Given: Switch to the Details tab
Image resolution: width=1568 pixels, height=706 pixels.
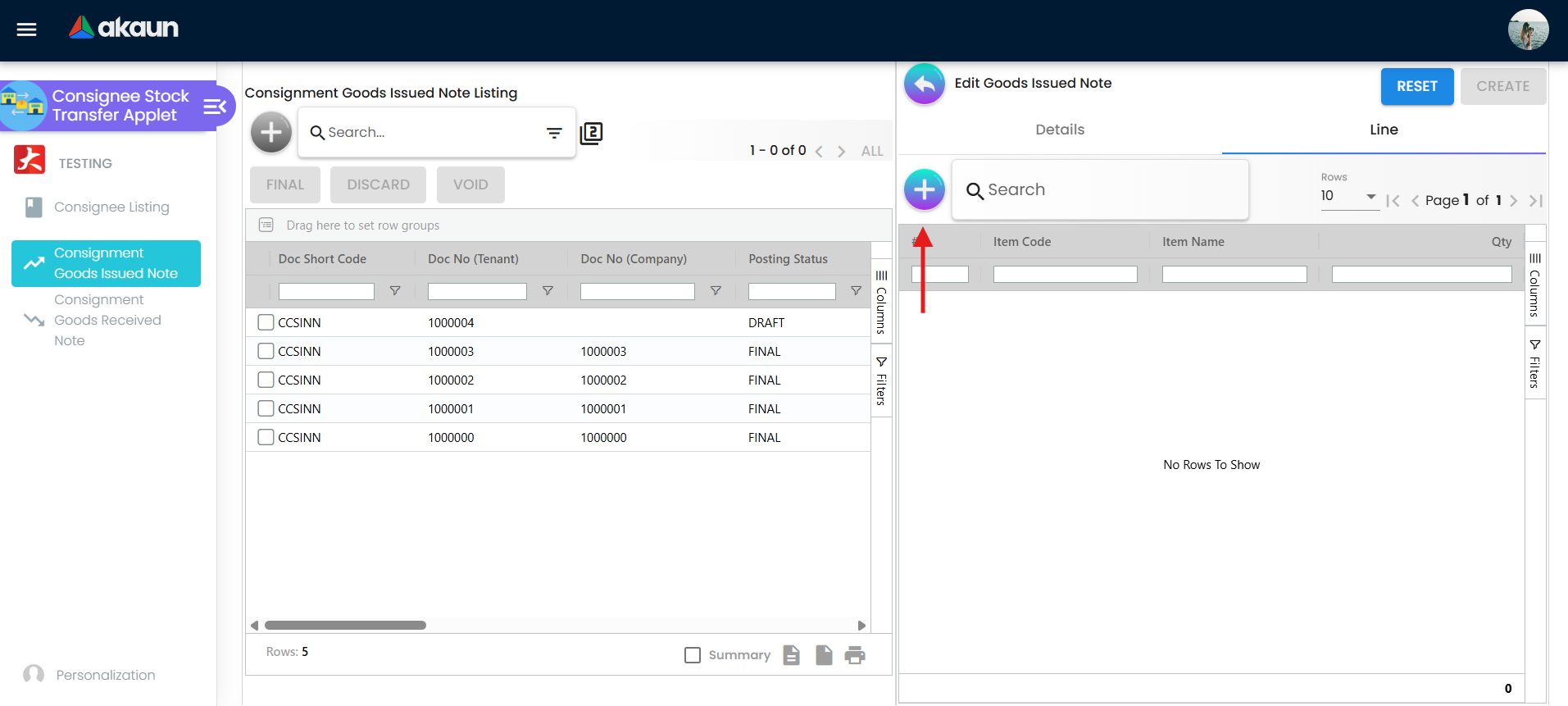Looking at the screenshot, I should [1060, 130].
